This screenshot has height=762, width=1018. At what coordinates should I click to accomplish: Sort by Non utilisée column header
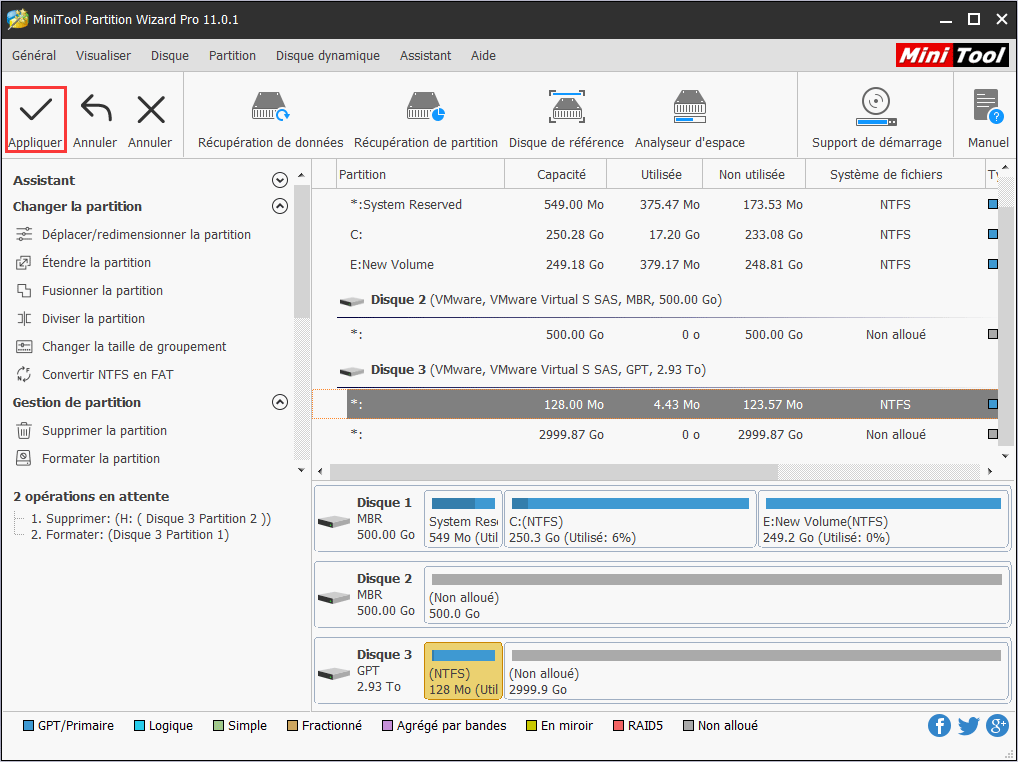[754, 175]
